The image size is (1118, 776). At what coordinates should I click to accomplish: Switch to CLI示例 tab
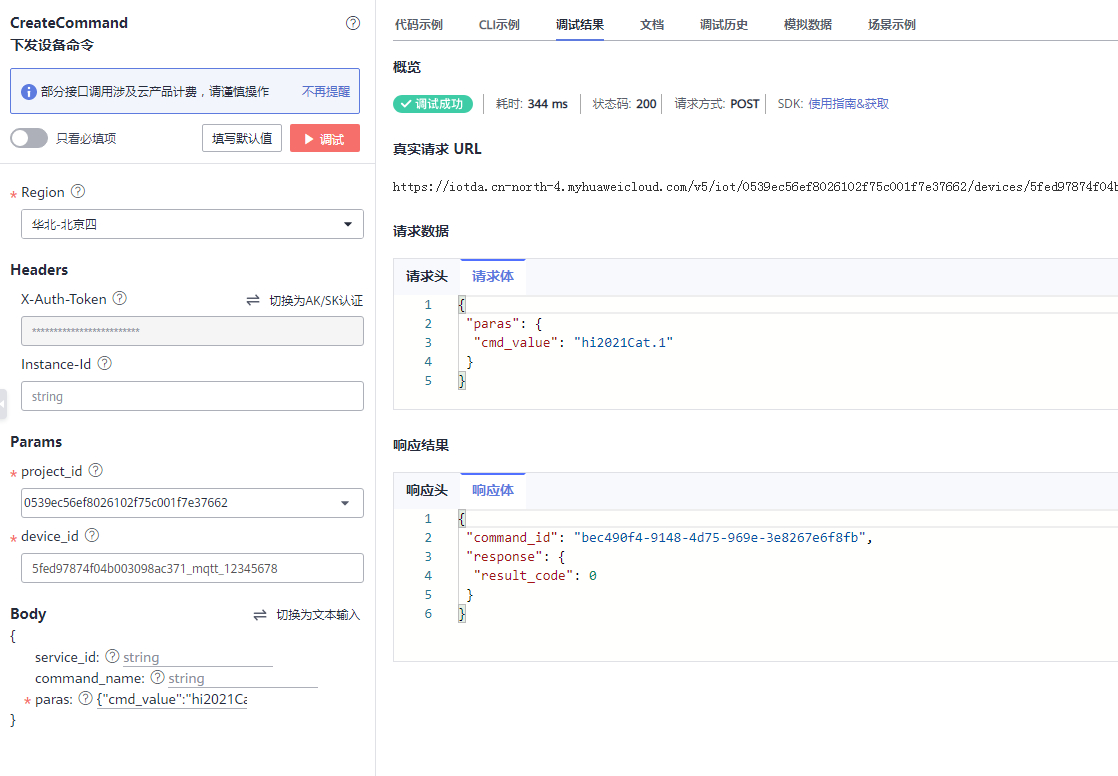[499, 24]
